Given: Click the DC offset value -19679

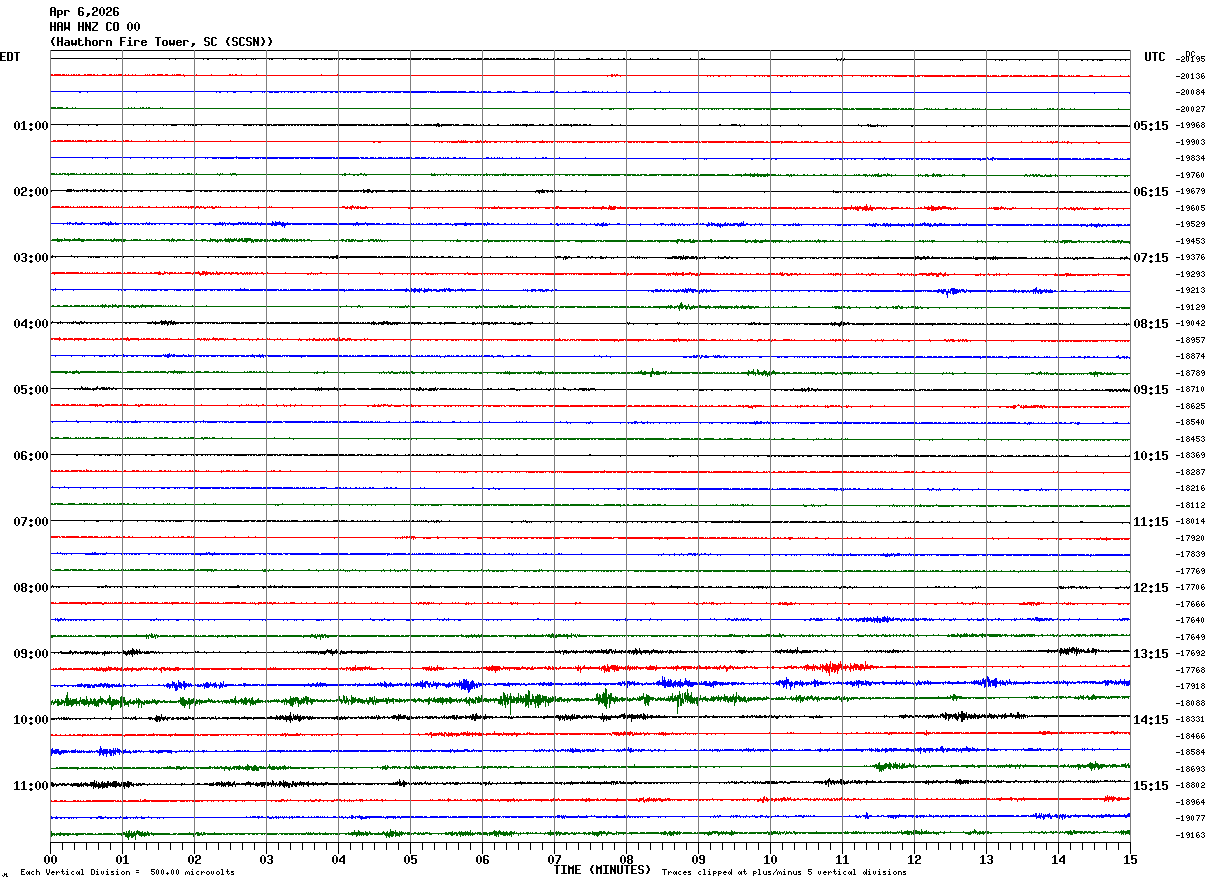Looking at the screenshot, I should tap(1191, 191).
